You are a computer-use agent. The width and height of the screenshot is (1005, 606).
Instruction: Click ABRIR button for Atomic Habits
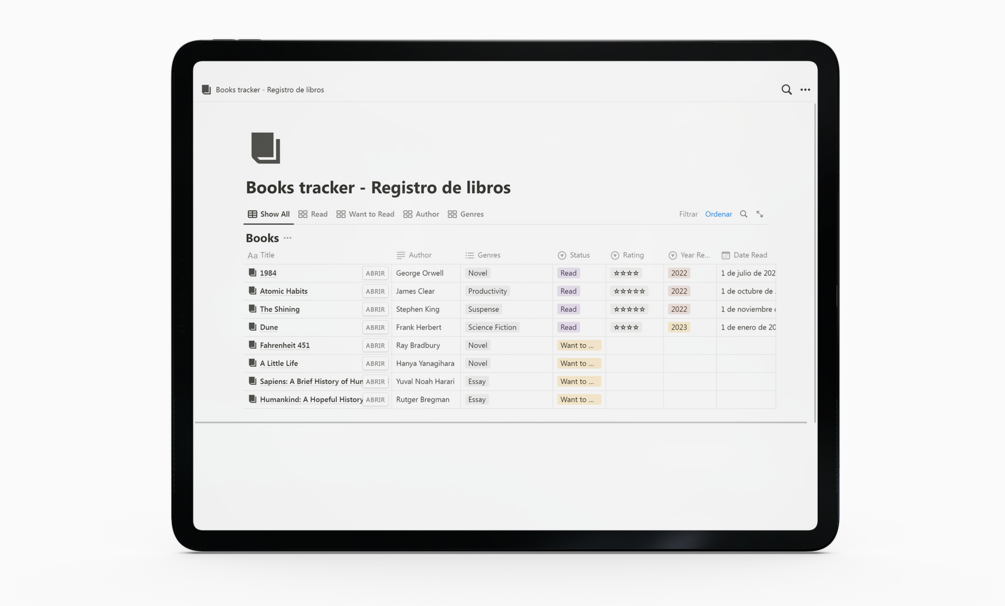pyautogui.click(x=375, y=291)
